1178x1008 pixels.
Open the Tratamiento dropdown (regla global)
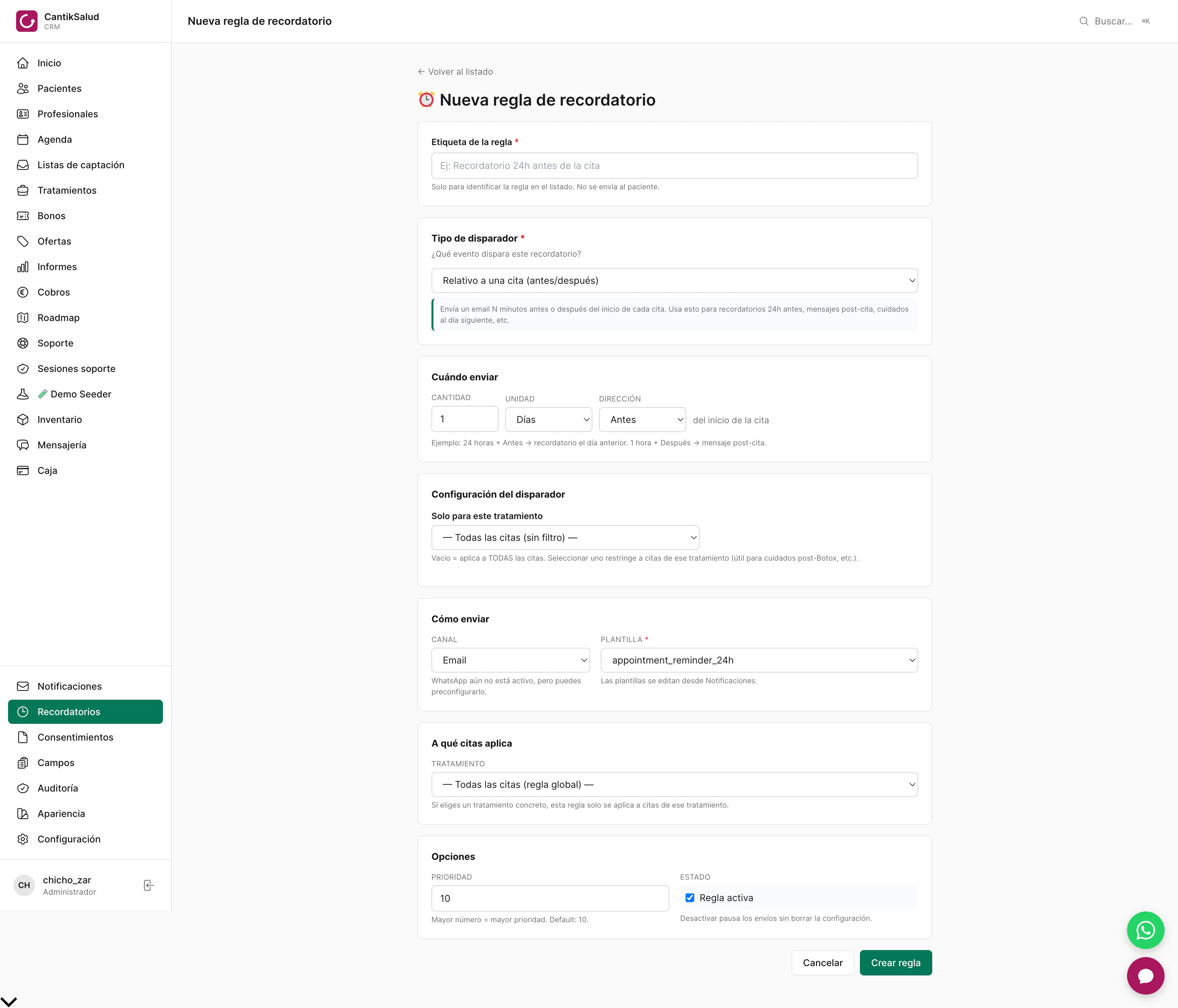pos(674,785)
